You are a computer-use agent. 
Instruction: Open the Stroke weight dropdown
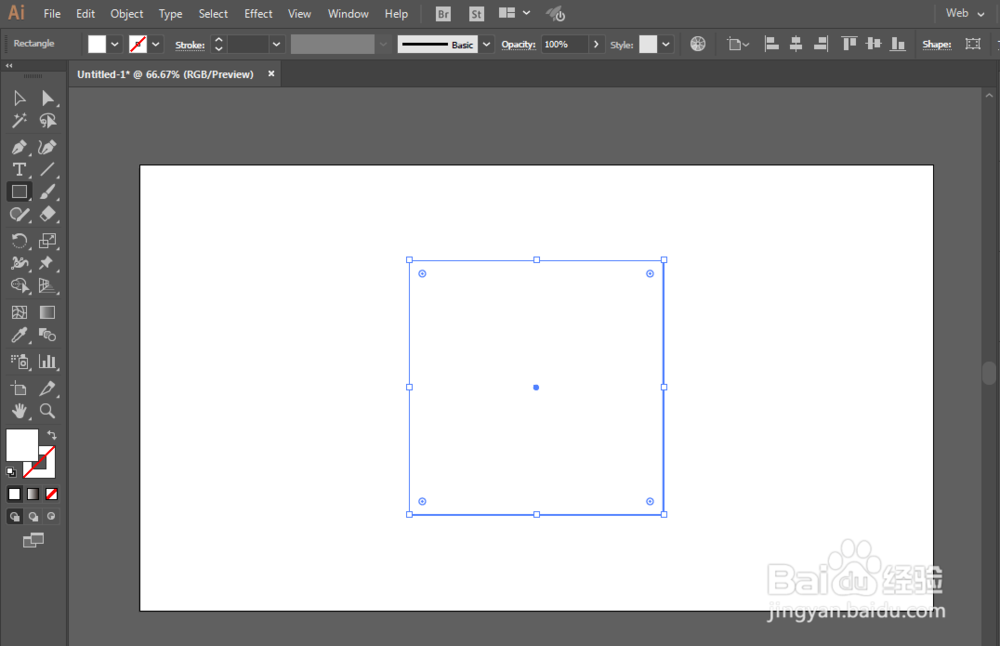click(276, 45)
